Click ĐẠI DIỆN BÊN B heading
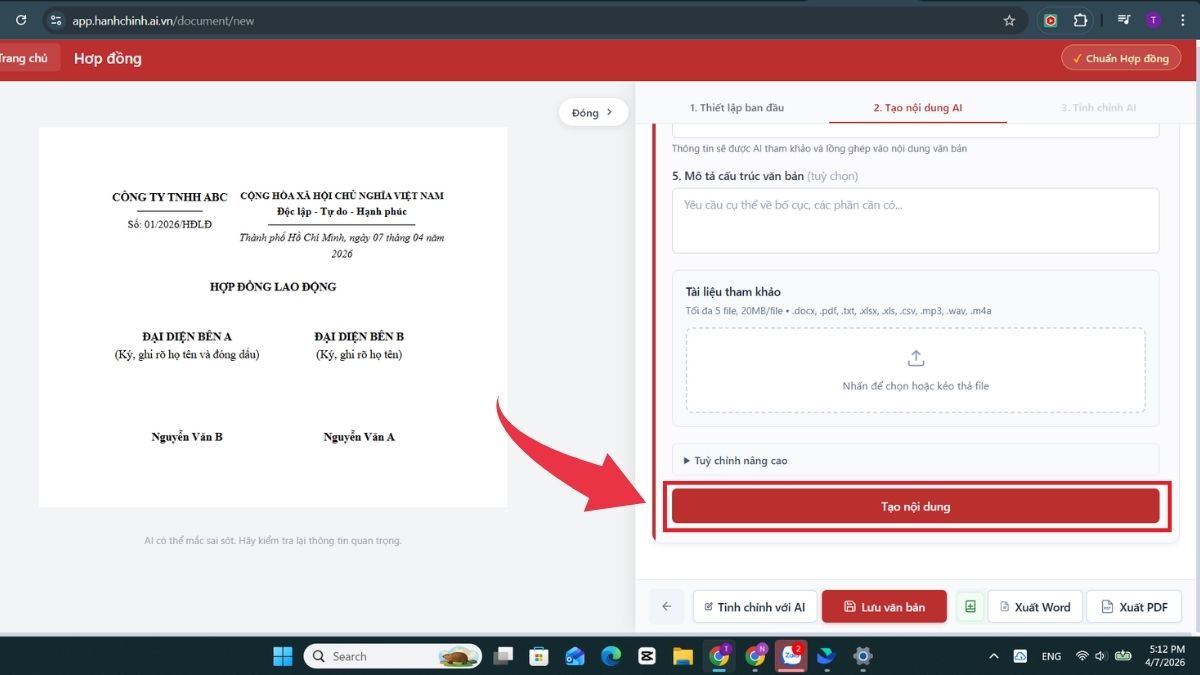 359,336
